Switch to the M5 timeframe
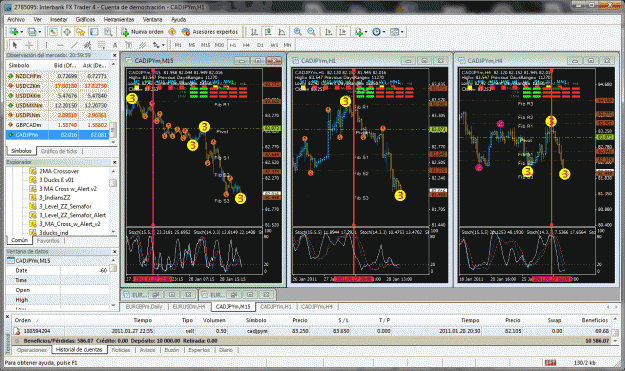 point(192,45)
